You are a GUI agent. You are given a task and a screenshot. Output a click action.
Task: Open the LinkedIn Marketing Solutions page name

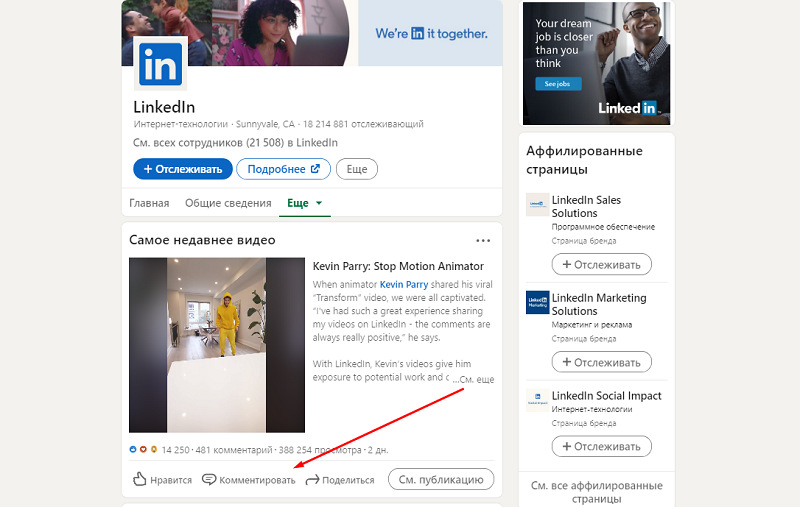coord(599,305)
